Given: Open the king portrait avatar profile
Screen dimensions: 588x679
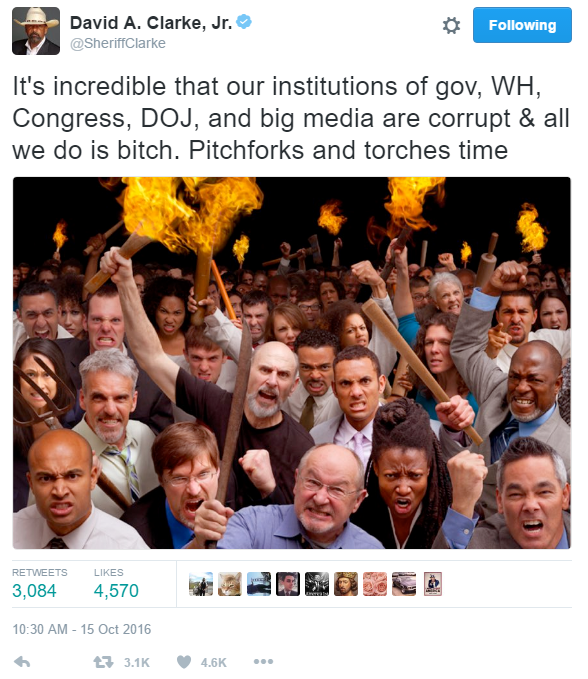Looking at the screenshot, I should [x=346, y=584].
